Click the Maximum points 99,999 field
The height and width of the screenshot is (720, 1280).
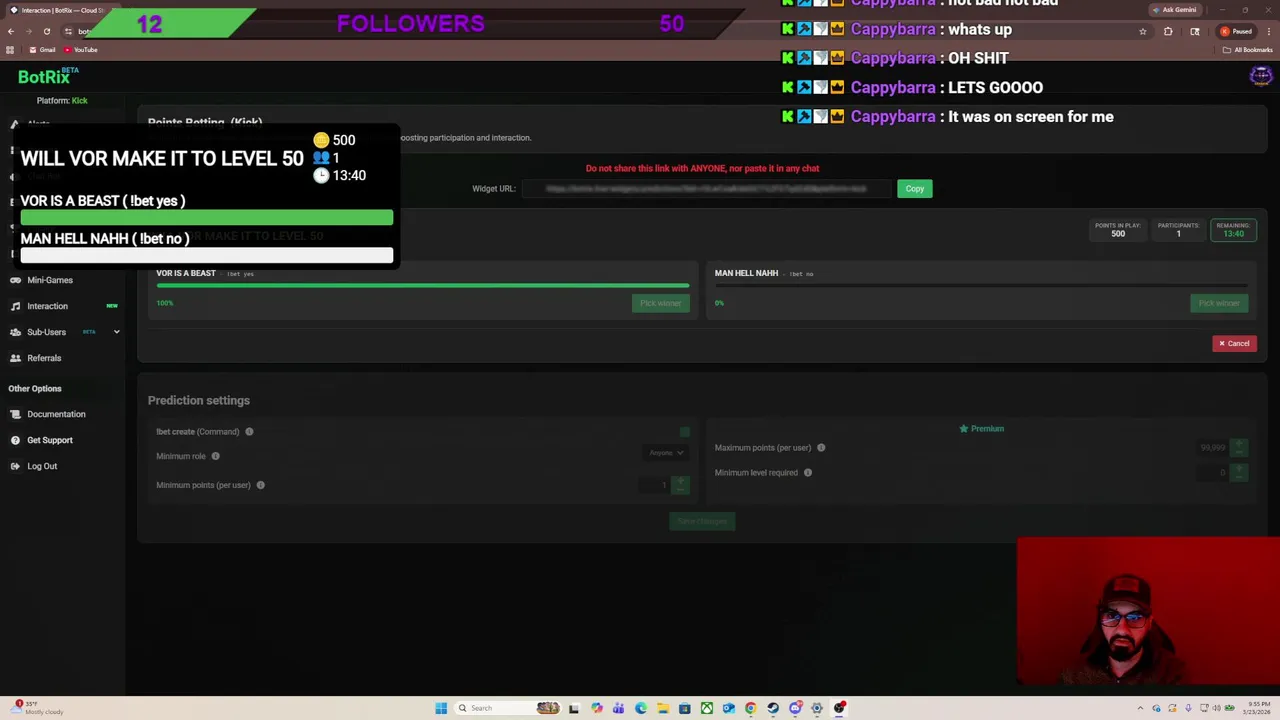(x=1211, y=448)
